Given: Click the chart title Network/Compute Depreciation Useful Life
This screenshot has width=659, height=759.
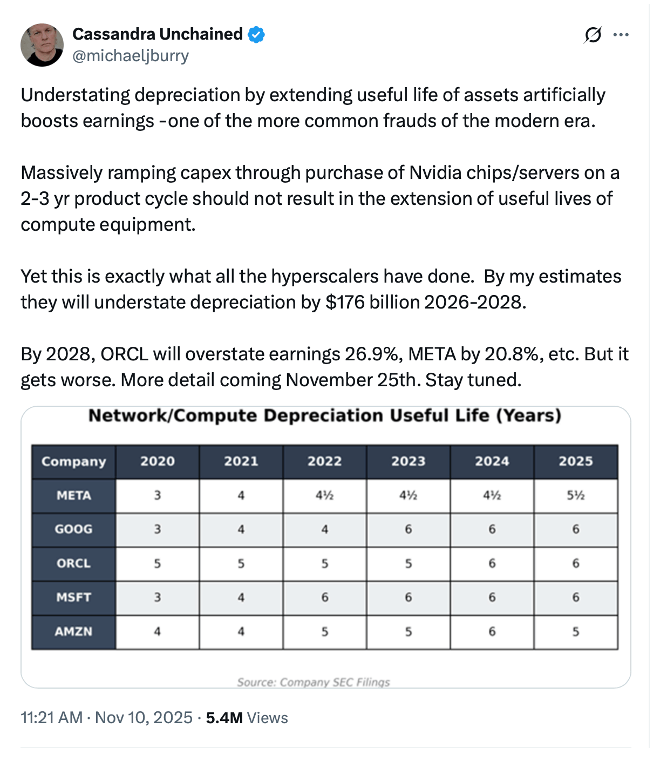Looking at the screenshot, I should tap(325, 415).
